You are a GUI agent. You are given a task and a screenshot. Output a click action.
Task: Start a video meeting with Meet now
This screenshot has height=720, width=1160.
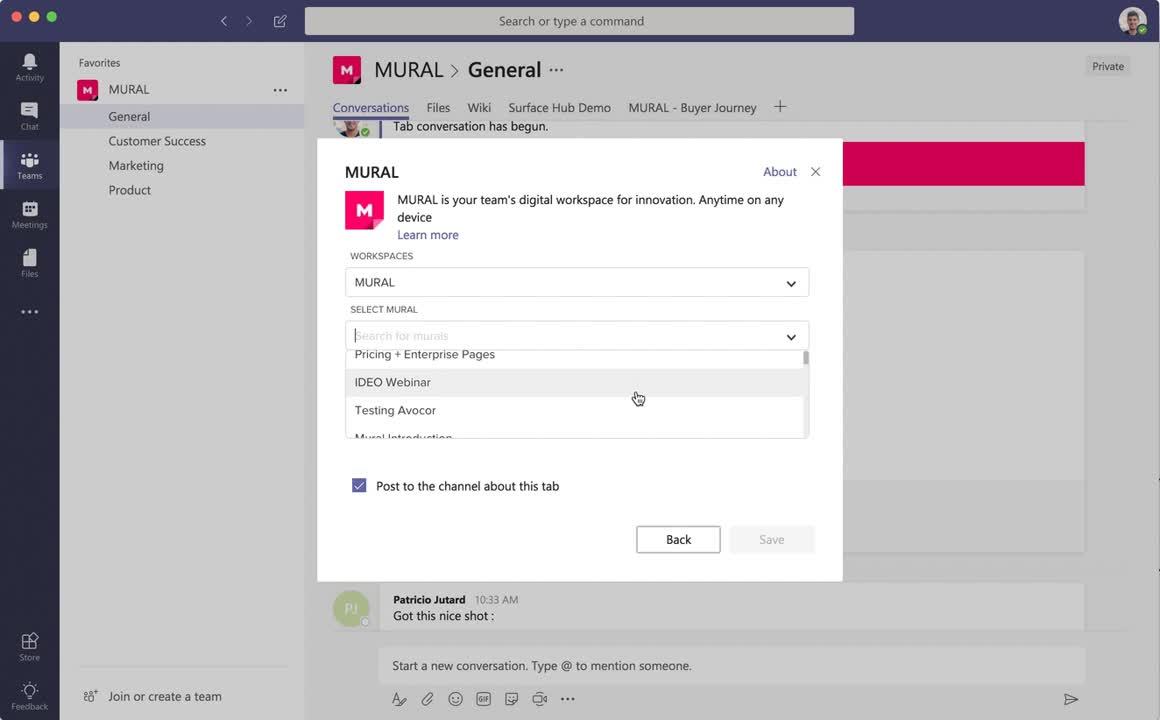click(540, 699)
